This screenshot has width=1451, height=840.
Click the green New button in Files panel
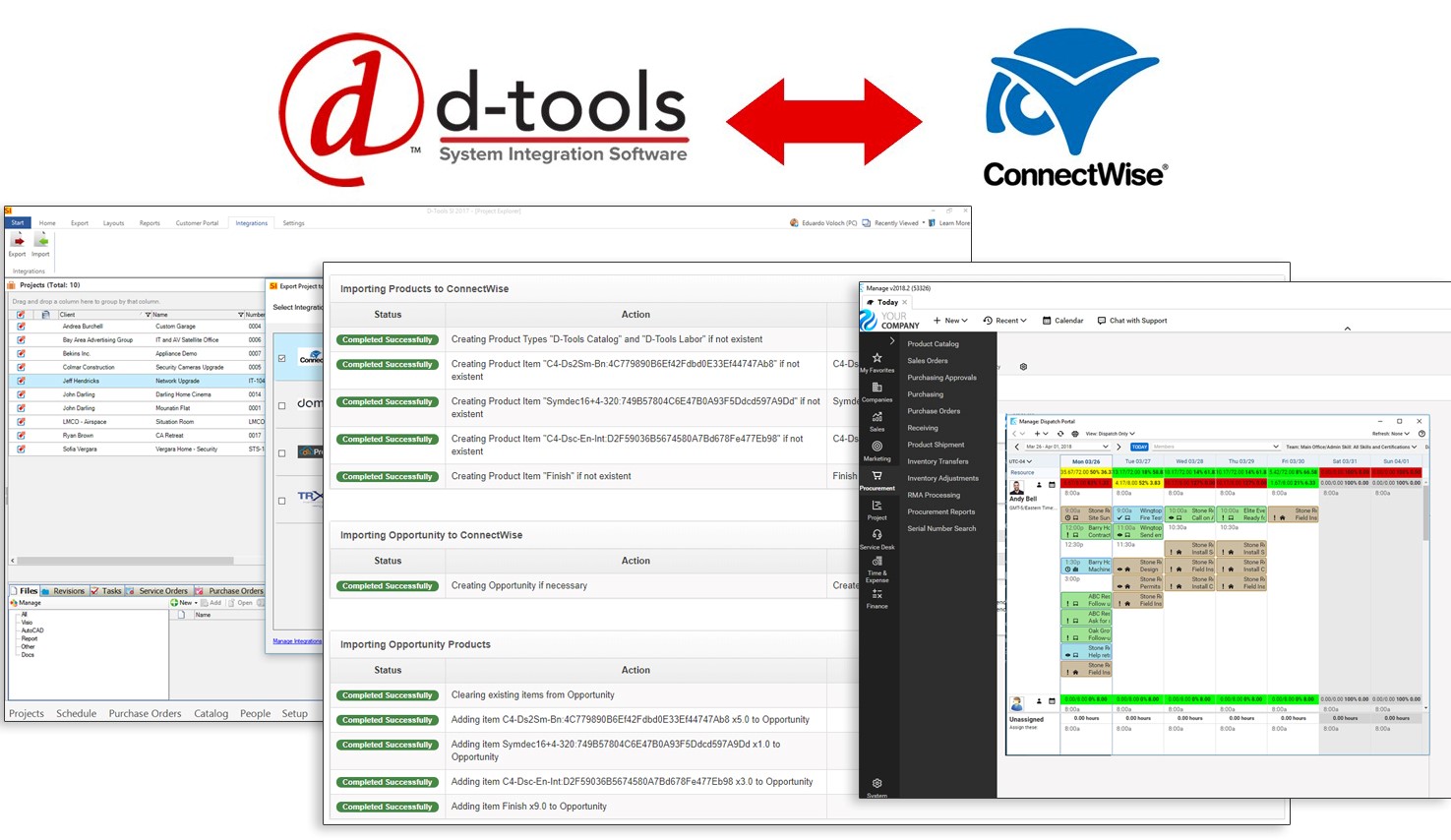[x=182, y=603]
